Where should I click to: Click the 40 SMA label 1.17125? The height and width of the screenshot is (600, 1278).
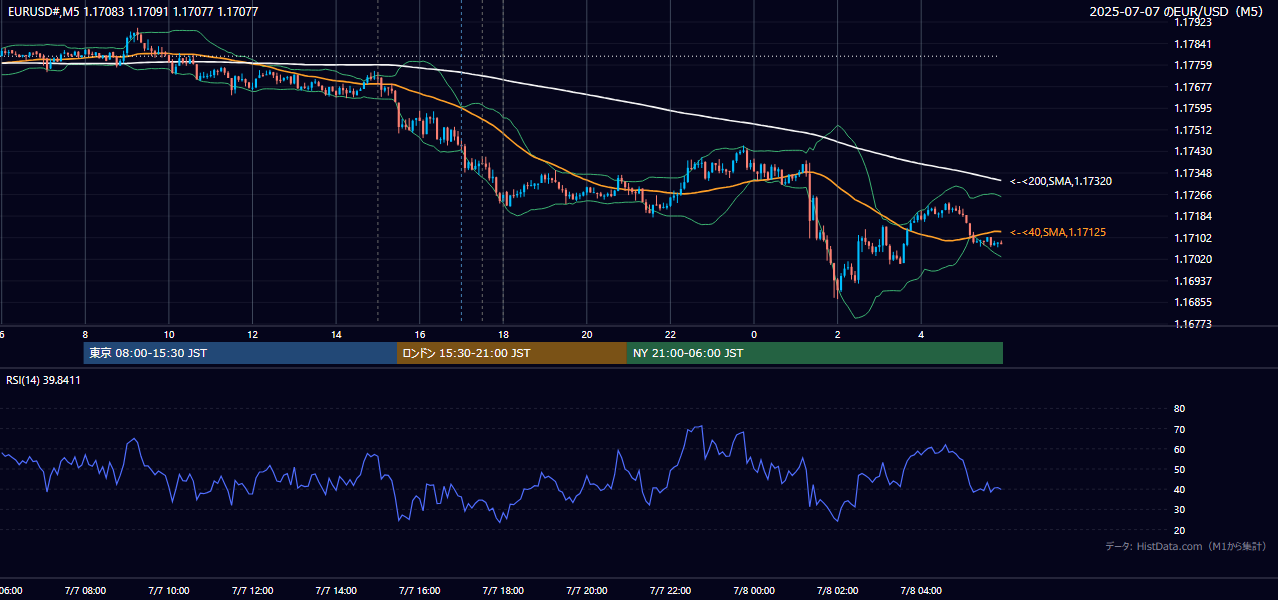click(1058, 232)
